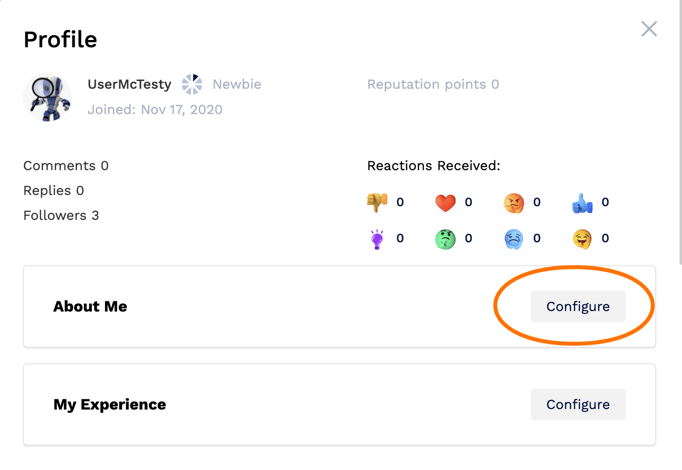Click the red heart reaction icon
The width and height of the screenshot is (682, 470).
coord(445,203)
